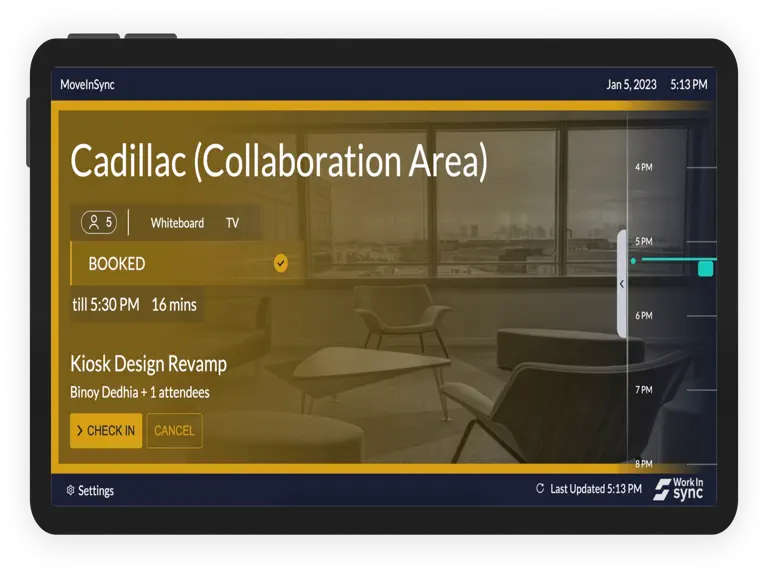Click the '4 PM' timeline label
This screenshot has height=576, width=768.
(644, 167)
